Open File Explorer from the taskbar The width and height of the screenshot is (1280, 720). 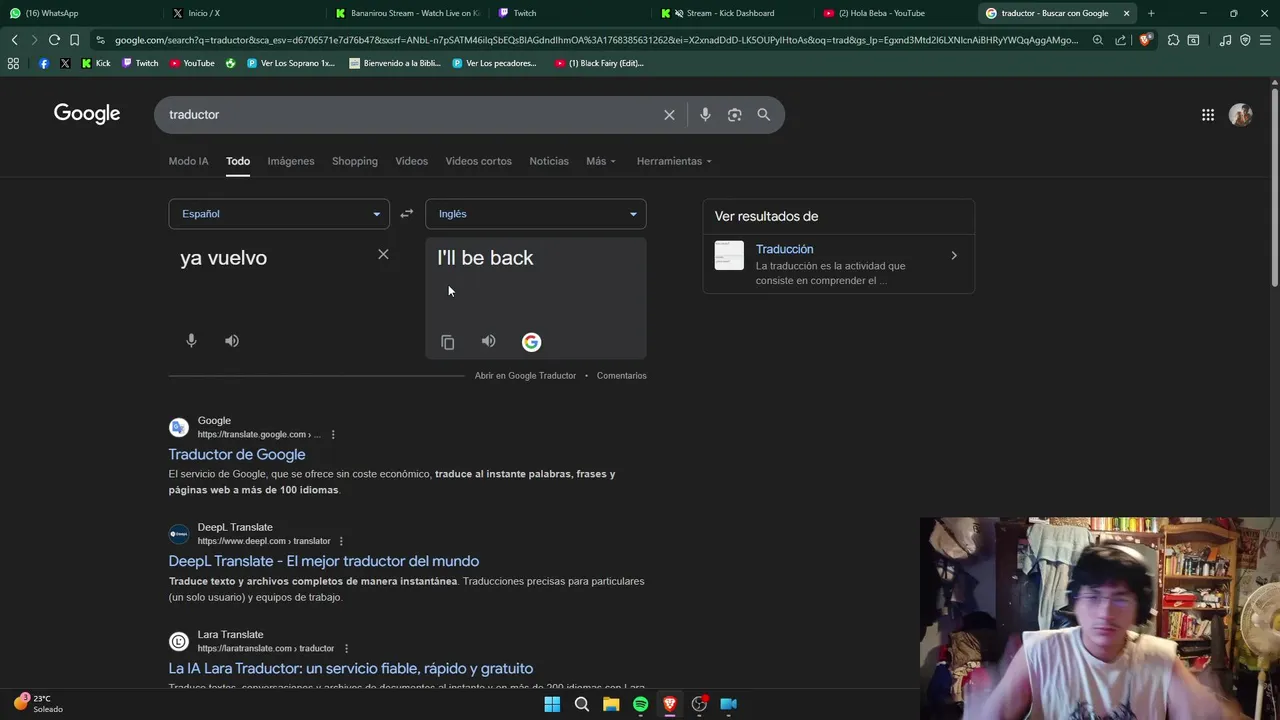point(611,704)
